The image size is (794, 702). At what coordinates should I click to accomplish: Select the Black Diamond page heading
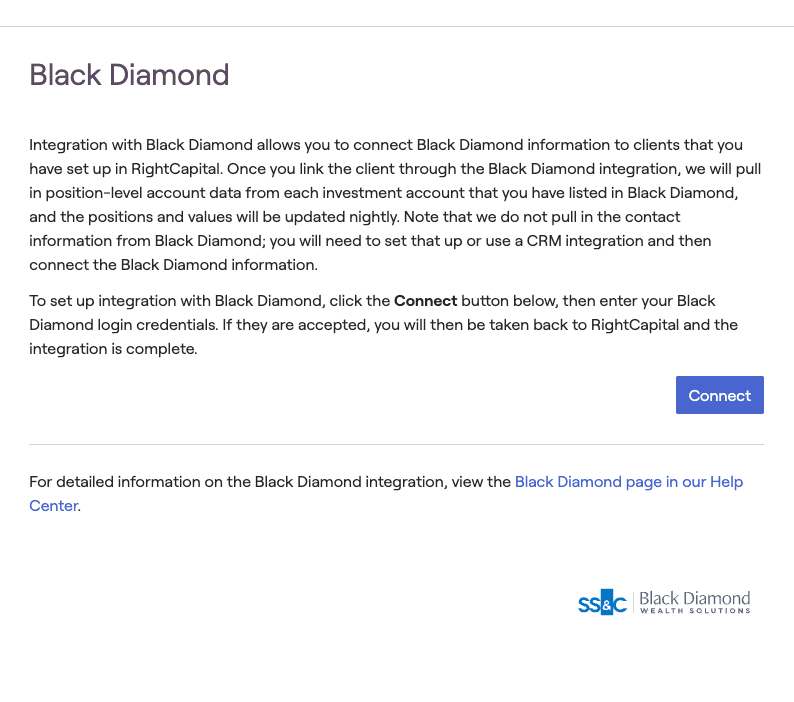[129, 75]
